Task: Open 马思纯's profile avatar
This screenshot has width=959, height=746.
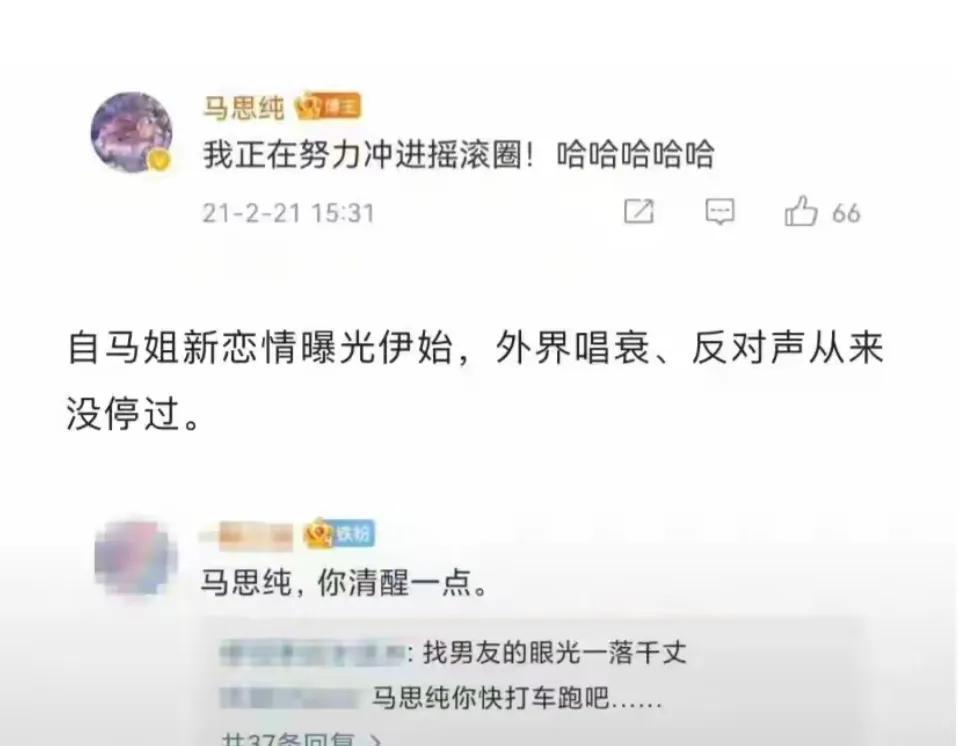Action: tap(131, 131)
